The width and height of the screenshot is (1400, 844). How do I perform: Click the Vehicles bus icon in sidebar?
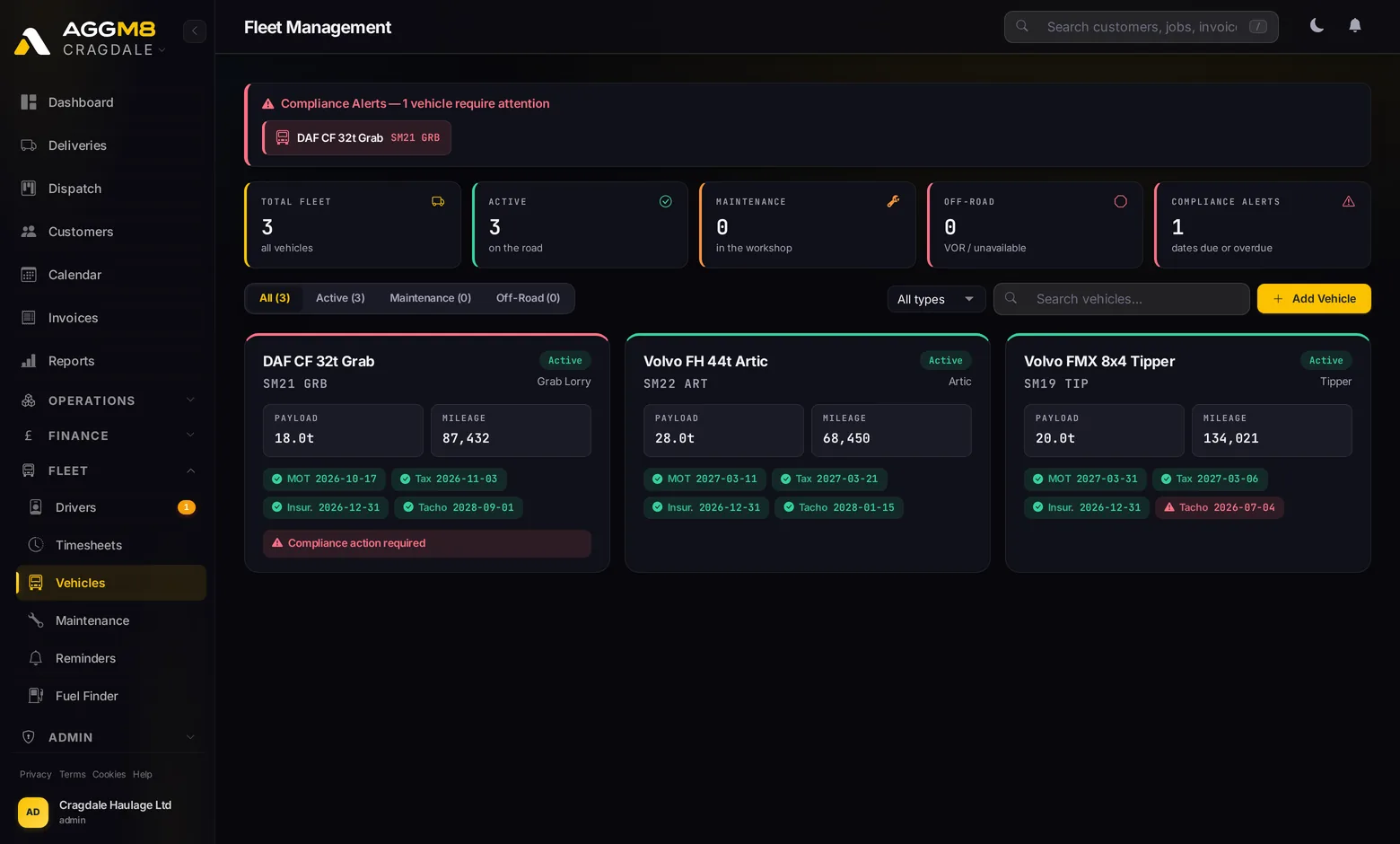coord(36,583)
